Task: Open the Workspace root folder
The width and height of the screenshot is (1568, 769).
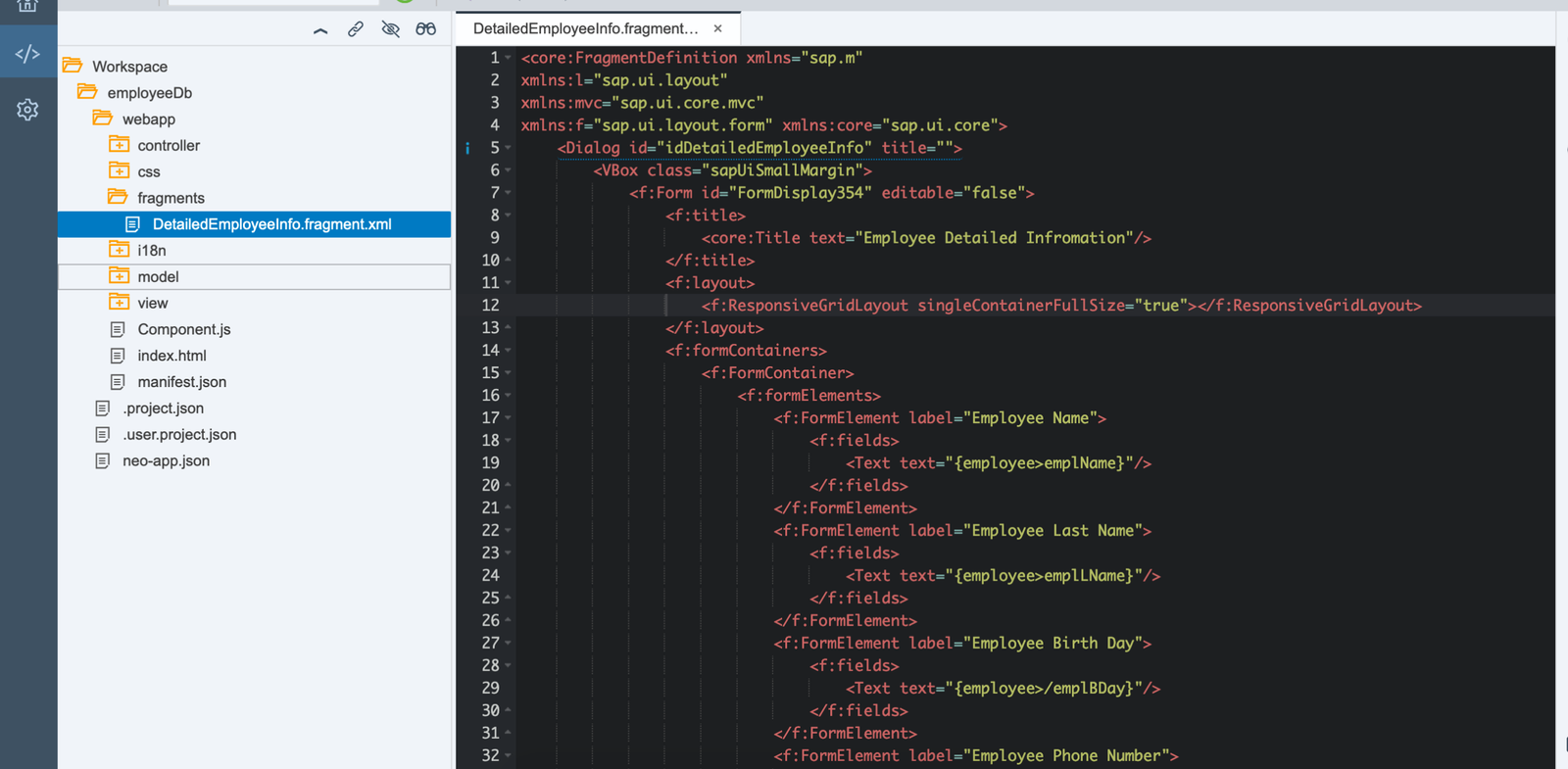Action: pos(129,67)
